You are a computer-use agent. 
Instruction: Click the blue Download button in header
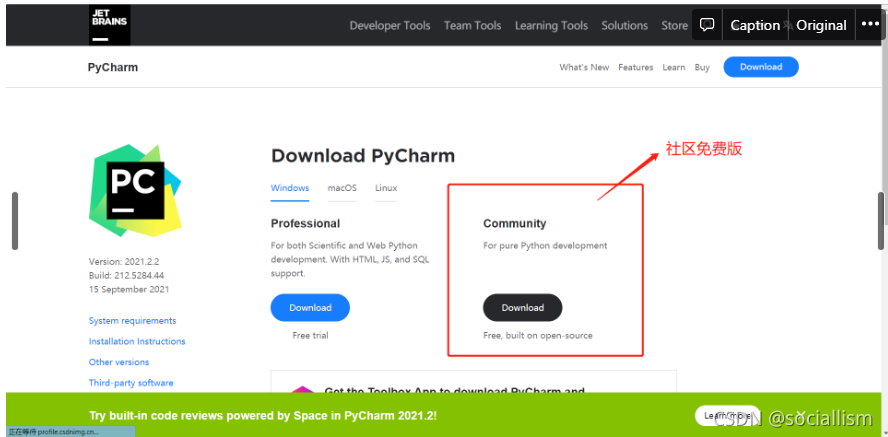(761, 67)
